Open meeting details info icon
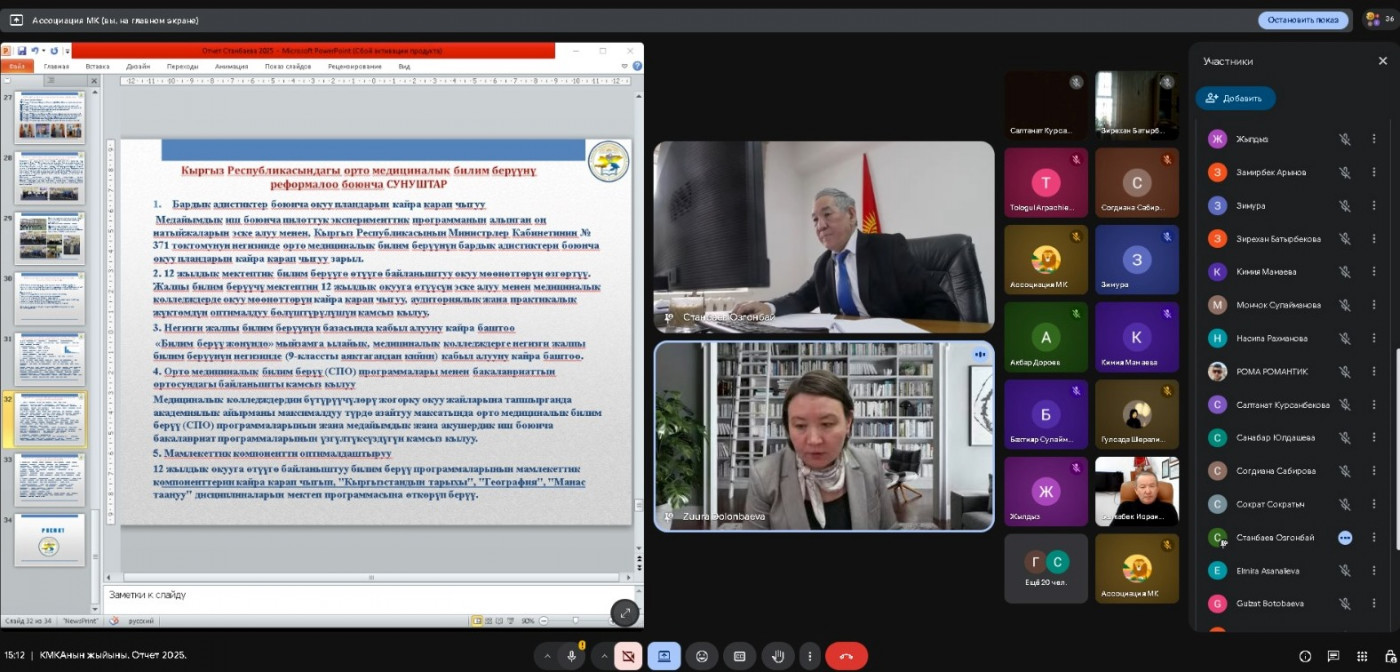This screenshot has width=1400, height=672. coord(1304,656)
